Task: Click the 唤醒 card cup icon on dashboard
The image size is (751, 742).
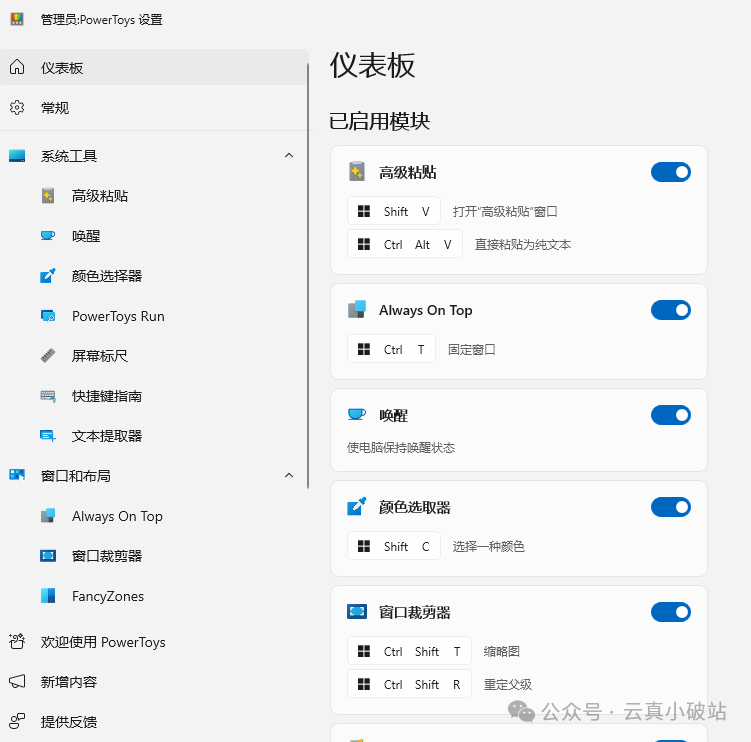Action: click(357, 414)
